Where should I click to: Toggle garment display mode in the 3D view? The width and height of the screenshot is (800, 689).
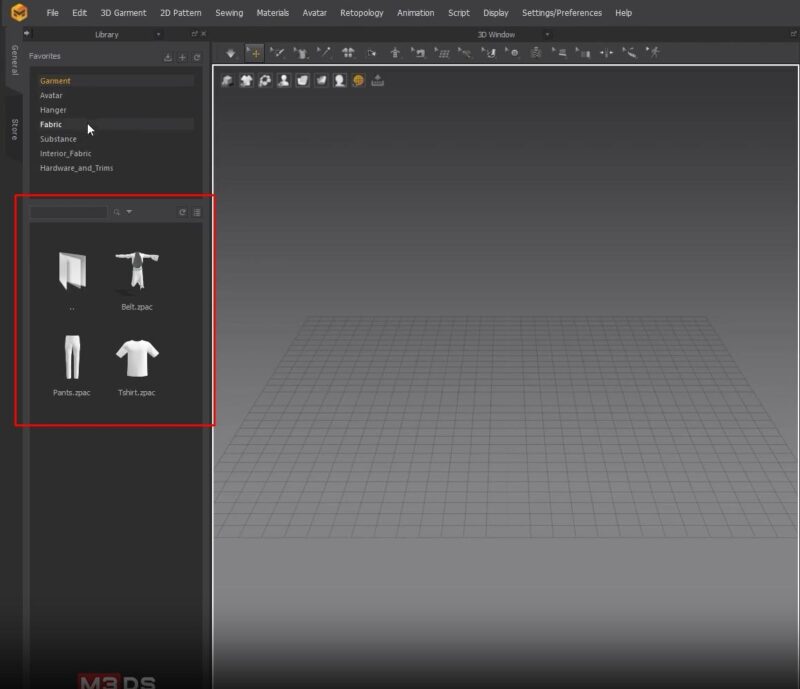246,80
